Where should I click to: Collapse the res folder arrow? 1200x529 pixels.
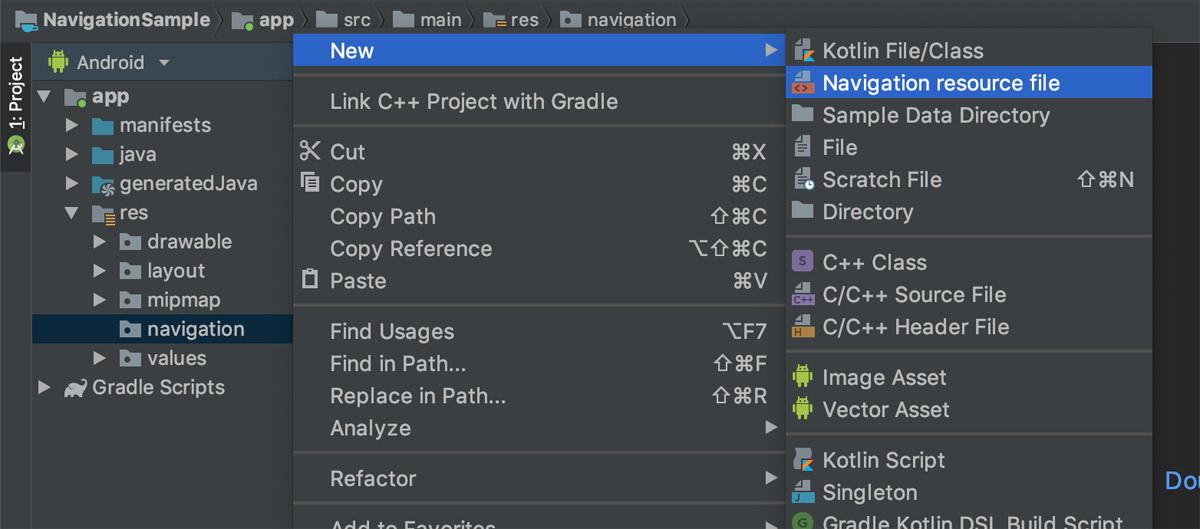[72, 213]
